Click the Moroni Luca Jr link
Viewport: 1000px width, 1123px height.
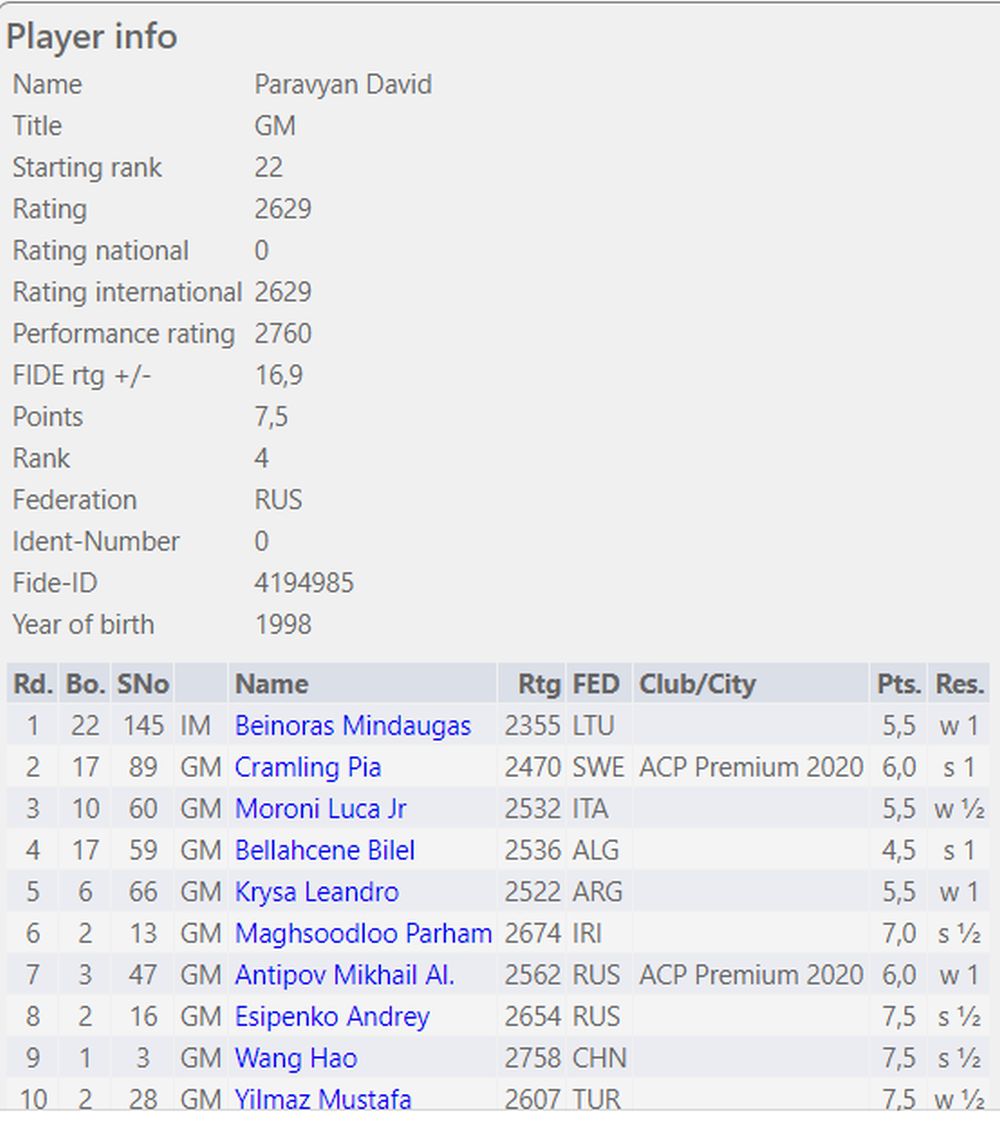pyautogui.click(x=320, y=809)
